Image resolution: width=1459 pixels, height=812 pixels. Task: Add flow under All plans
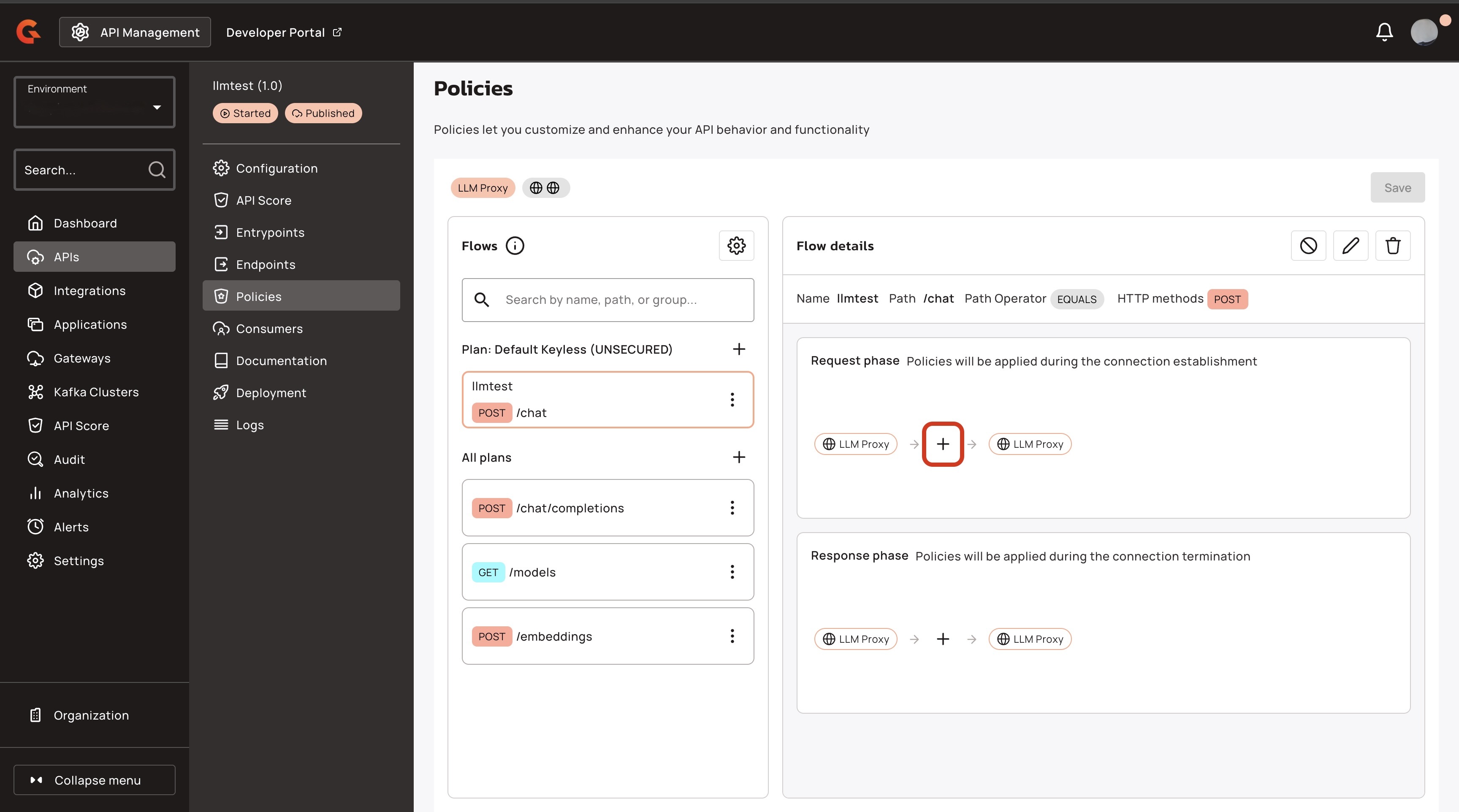click(x=738, y=457)
